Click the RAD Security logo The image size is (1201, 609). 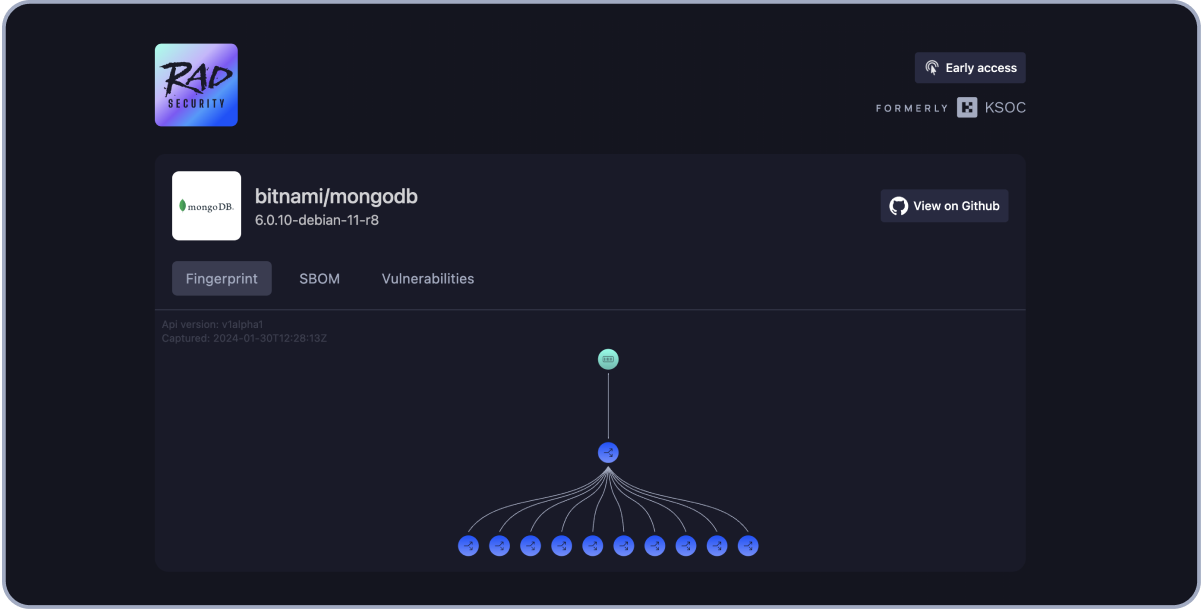(196, 85)
